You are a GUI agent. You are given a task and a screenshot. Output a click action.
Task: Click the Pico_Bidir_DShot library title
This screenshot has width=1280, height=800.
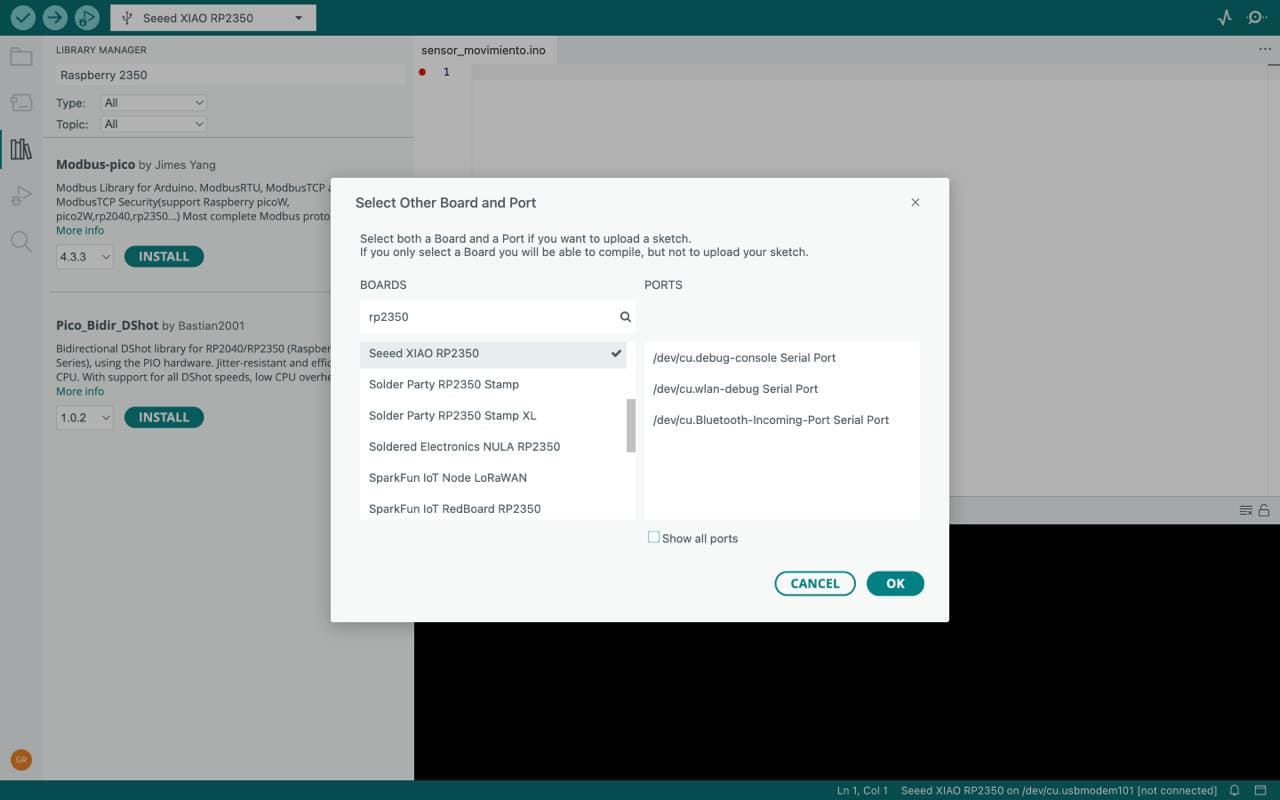pyautogui.click(x=107, y=325)
